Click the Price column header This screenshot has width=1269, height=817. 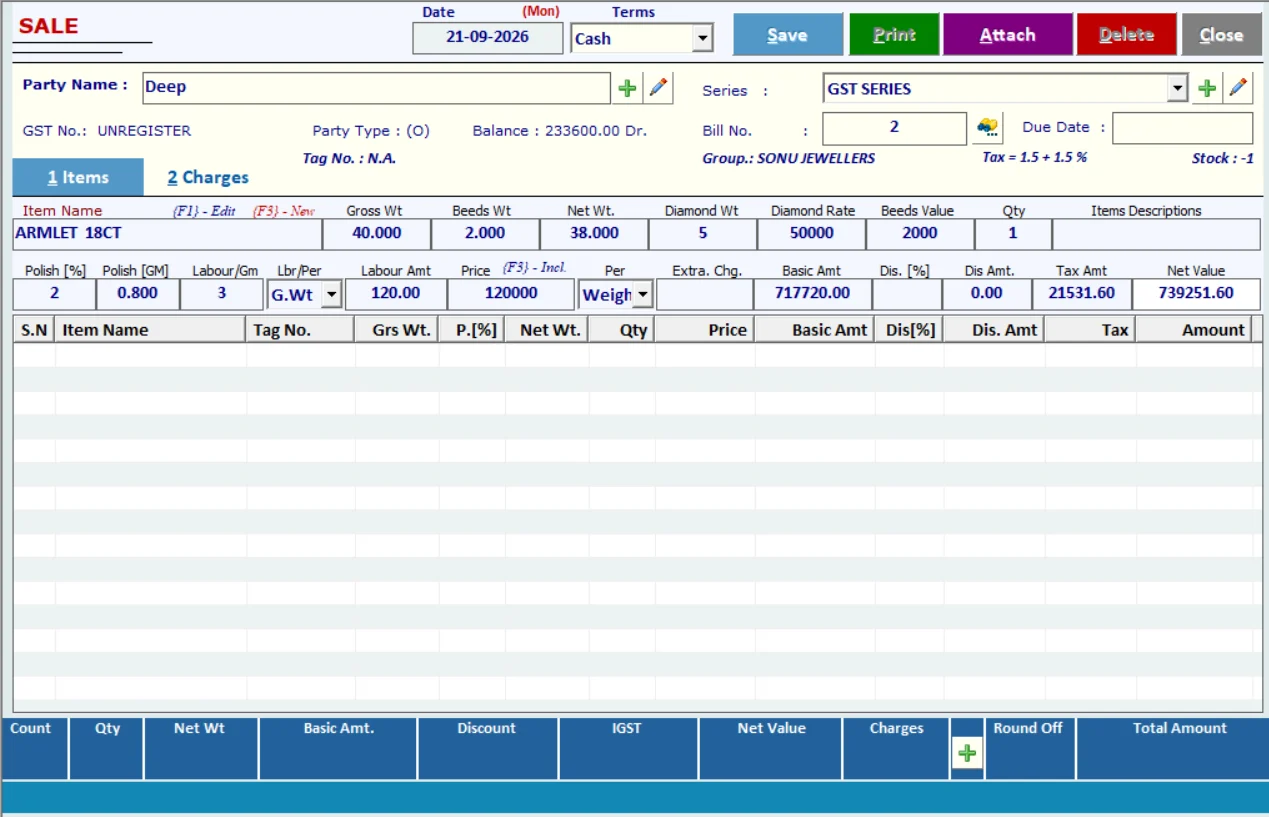705,330
